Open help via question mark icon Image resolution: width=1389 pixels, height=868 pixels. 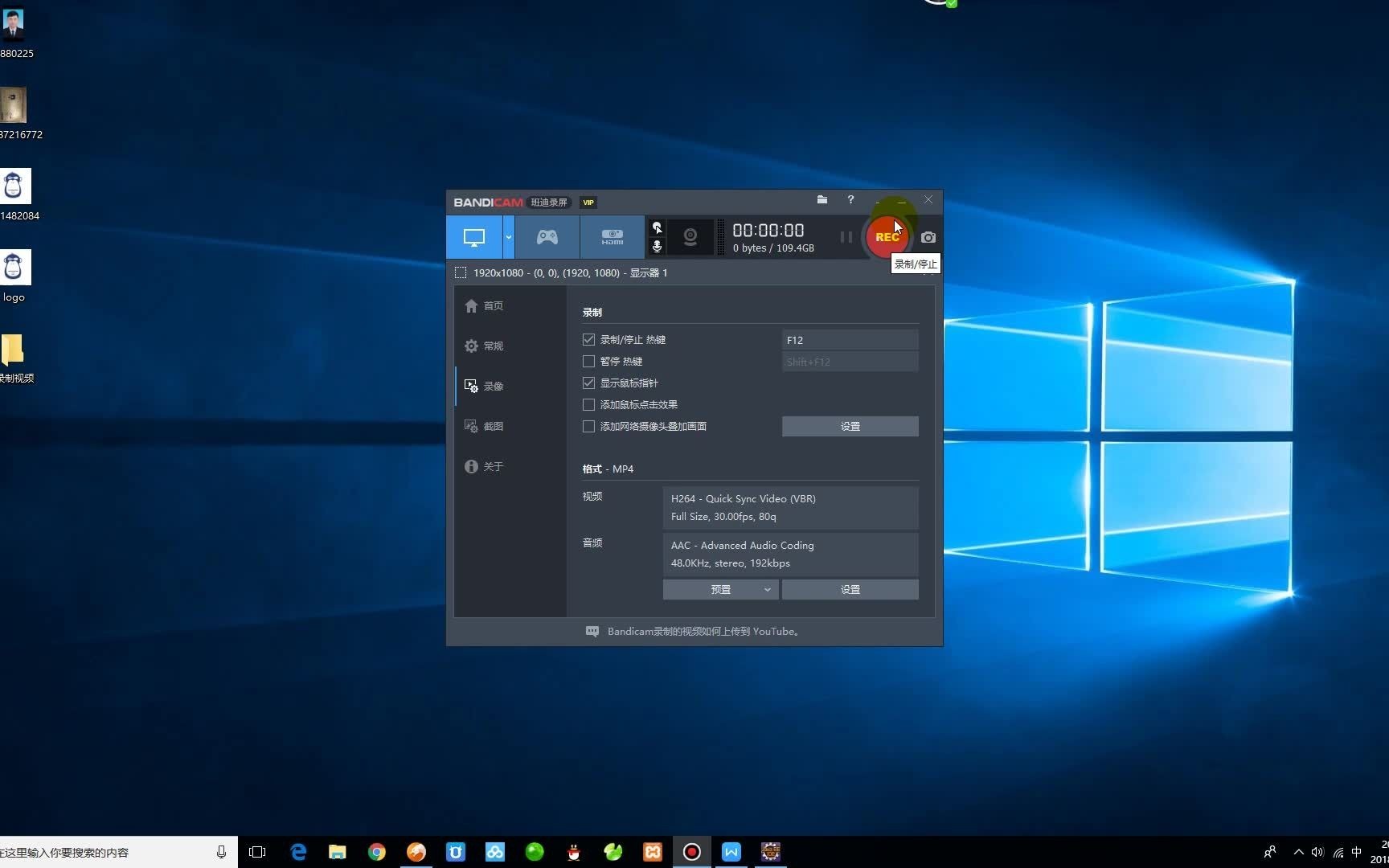(850, 199)
